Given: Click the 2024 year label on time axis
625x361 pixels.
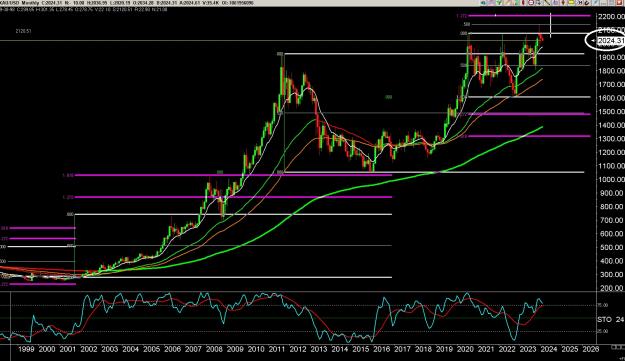Looking at the screenshot, I should click(548, 349).
